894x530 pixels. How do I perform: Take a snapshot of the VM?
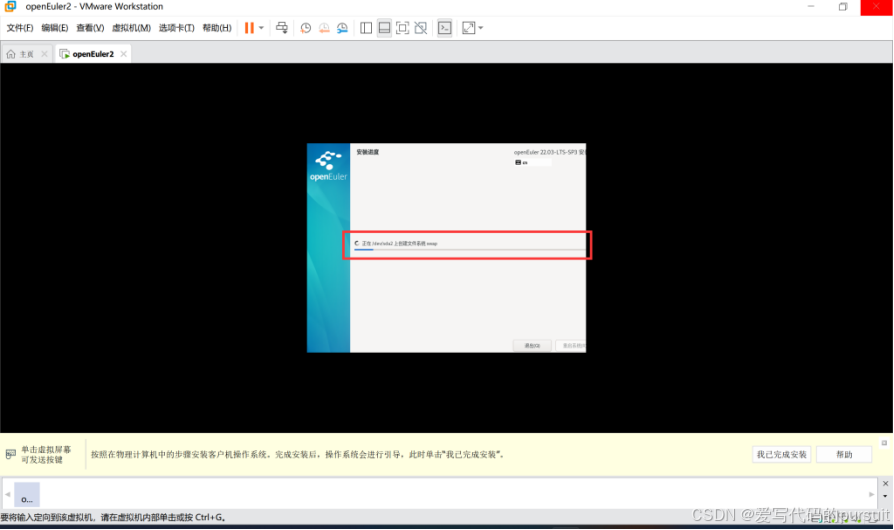click(306, 28)
